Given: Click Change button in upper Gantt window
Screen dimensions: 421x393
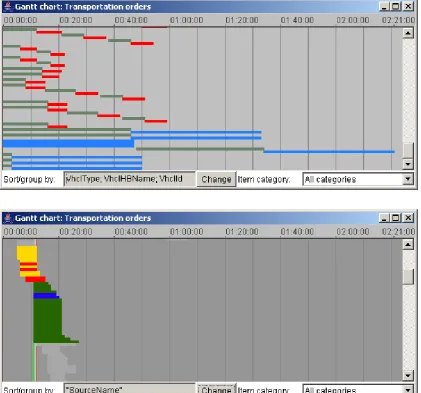Looking at the screenshot, I should pos(216,179).
